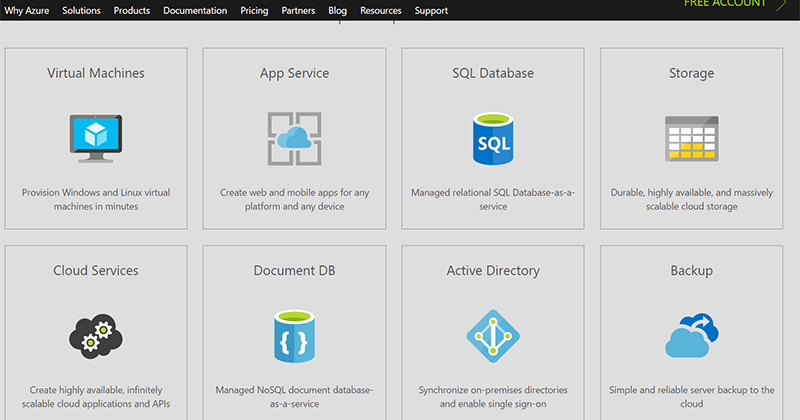The height and width of the screenshot is (420, 800).
Task: Select the Active Directory heading
Action: [493, 271]
